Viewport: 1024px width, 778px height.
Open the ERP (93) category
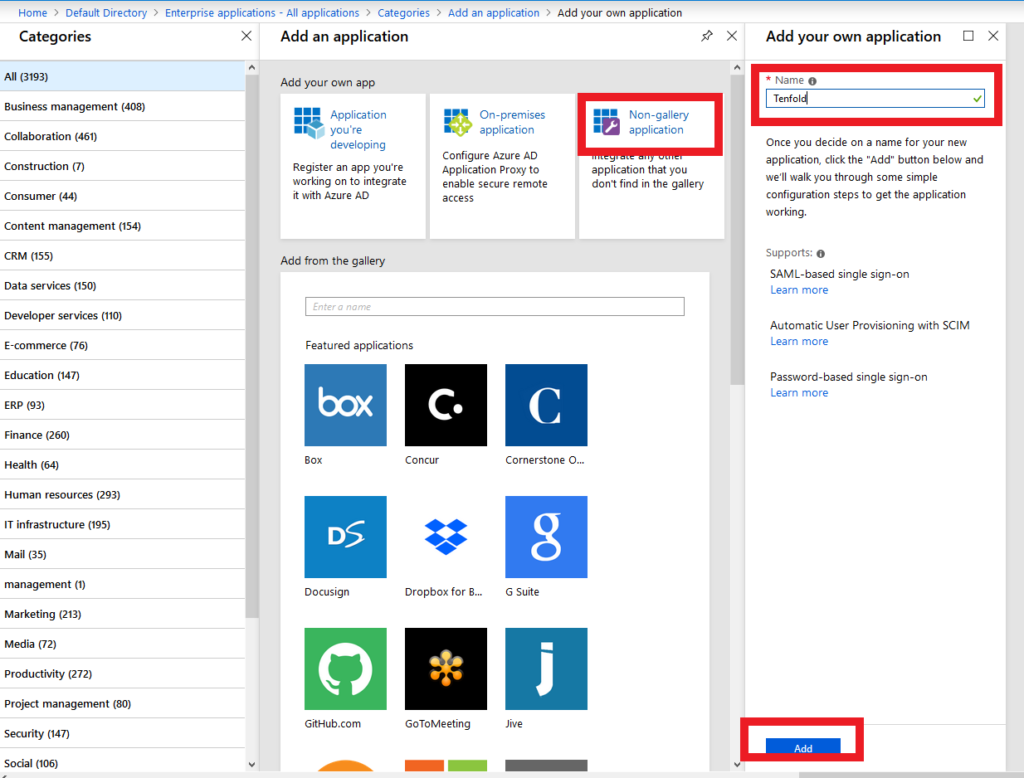pyautogui.click(x=122, y=405)
